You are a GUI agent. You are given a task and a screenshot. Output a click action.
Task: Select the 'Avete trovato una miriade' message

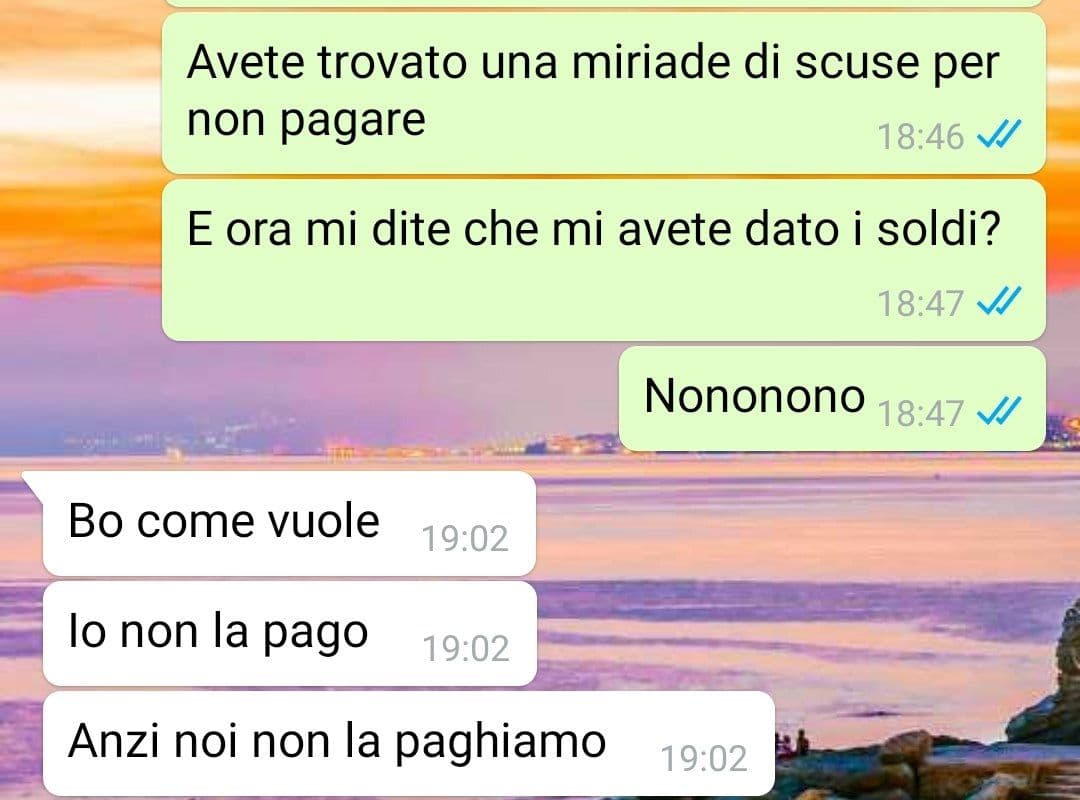coord(603,93)
